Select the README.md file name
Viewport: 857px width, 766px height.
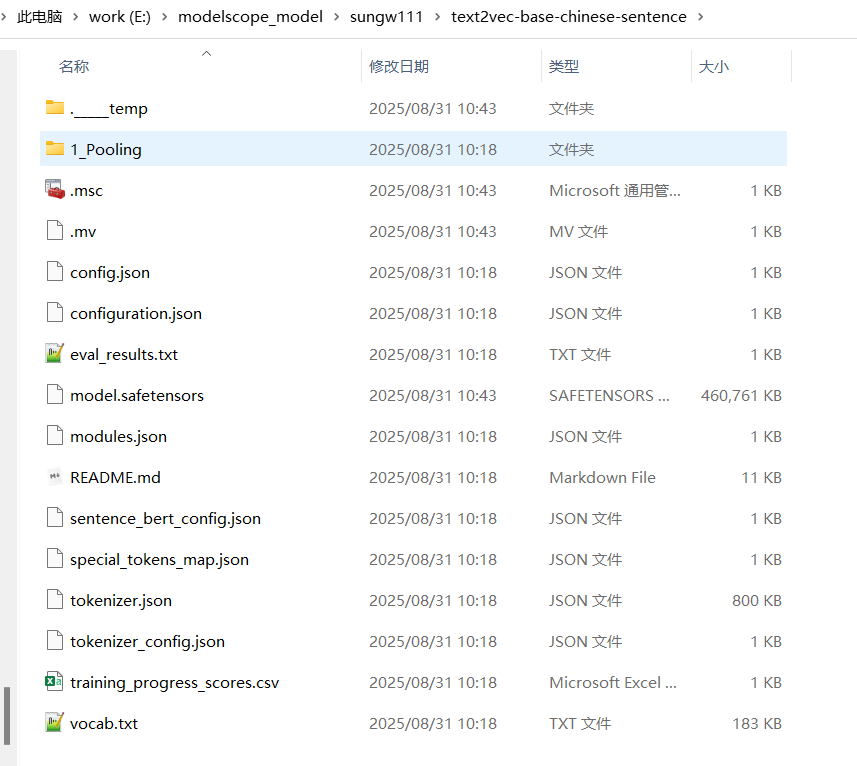(x=115, y=478)
